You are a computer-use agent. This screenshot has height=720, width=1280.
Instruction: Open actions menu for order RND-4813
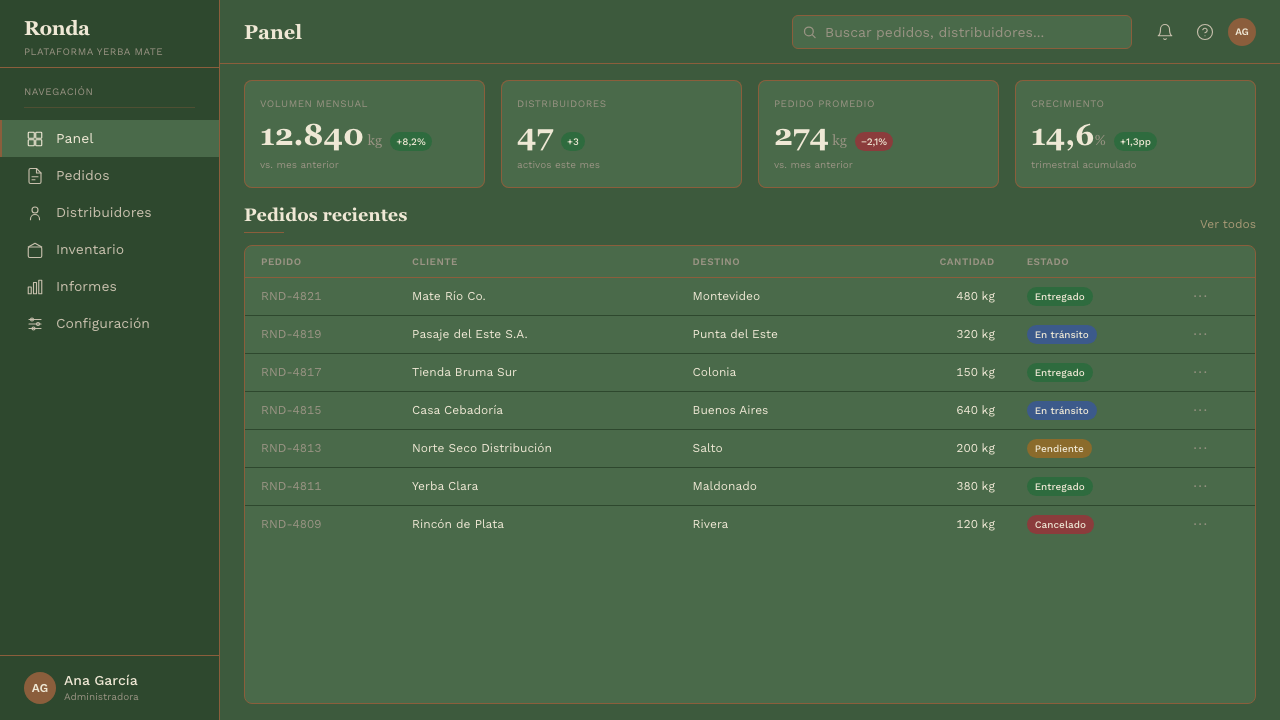click(1200, 448)
